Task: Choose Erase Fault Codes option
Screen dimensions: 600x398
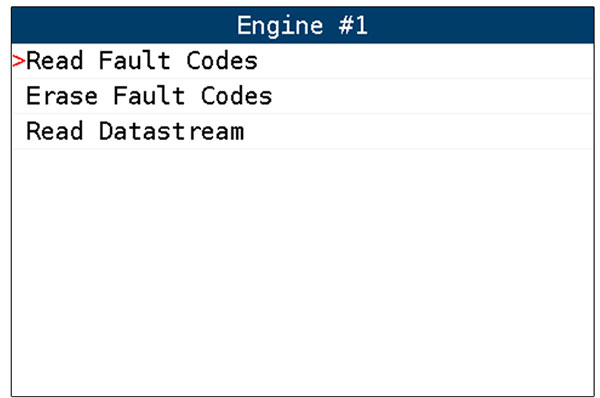Action: pos(302,96)
